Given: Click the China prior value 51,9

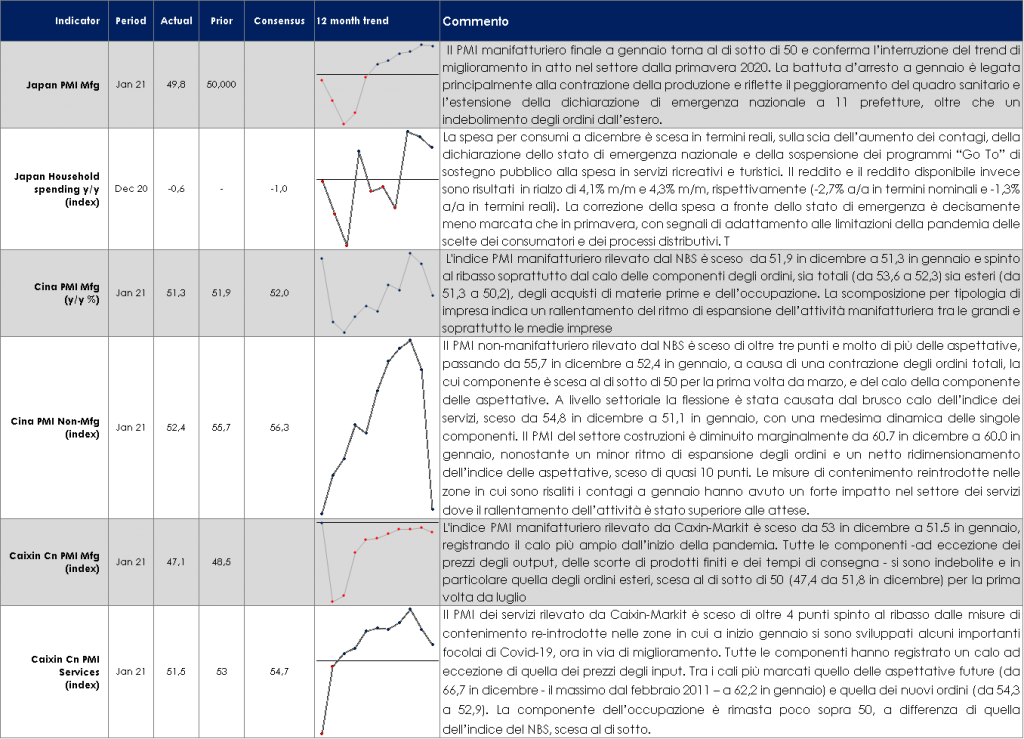Looking at the screenshot, I should tap(221, 293).
